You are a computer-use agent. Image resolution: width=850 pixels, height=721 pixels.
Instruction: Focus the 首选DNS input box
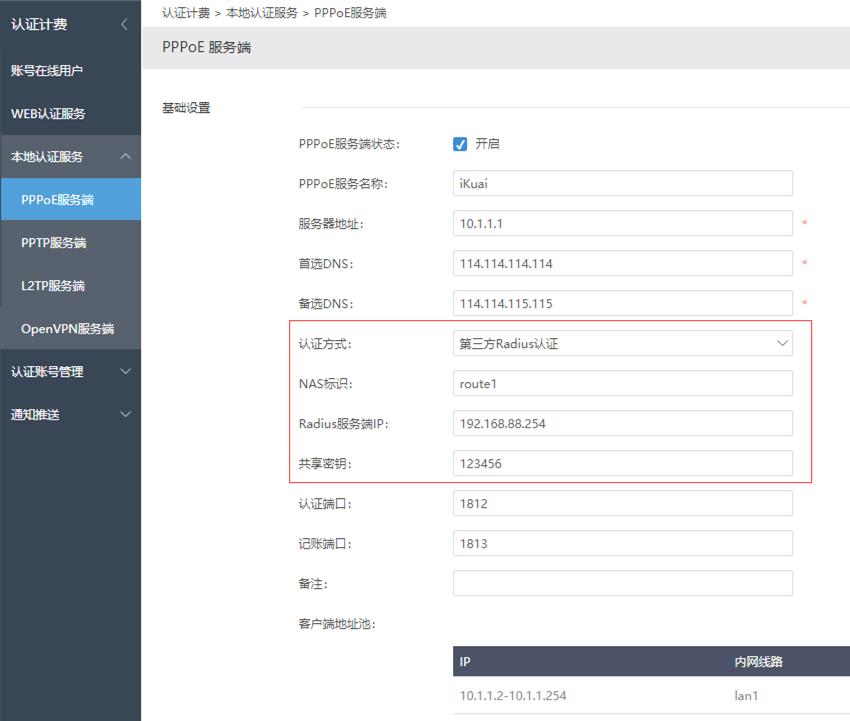pyautogui.click(x=622, y=264)
